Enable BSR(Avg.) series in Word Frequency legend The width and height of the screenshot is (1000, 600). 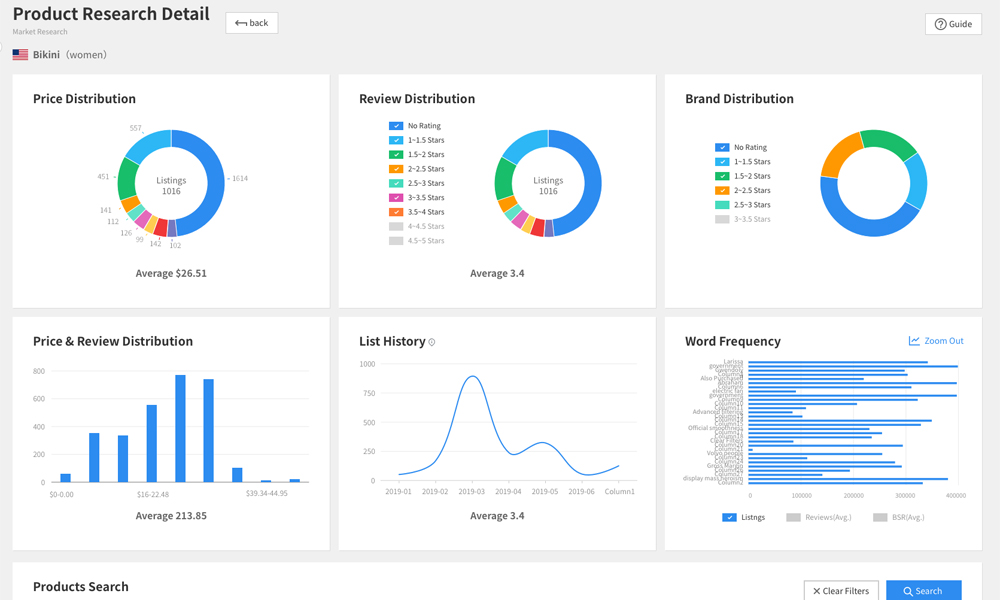point(880,517)
